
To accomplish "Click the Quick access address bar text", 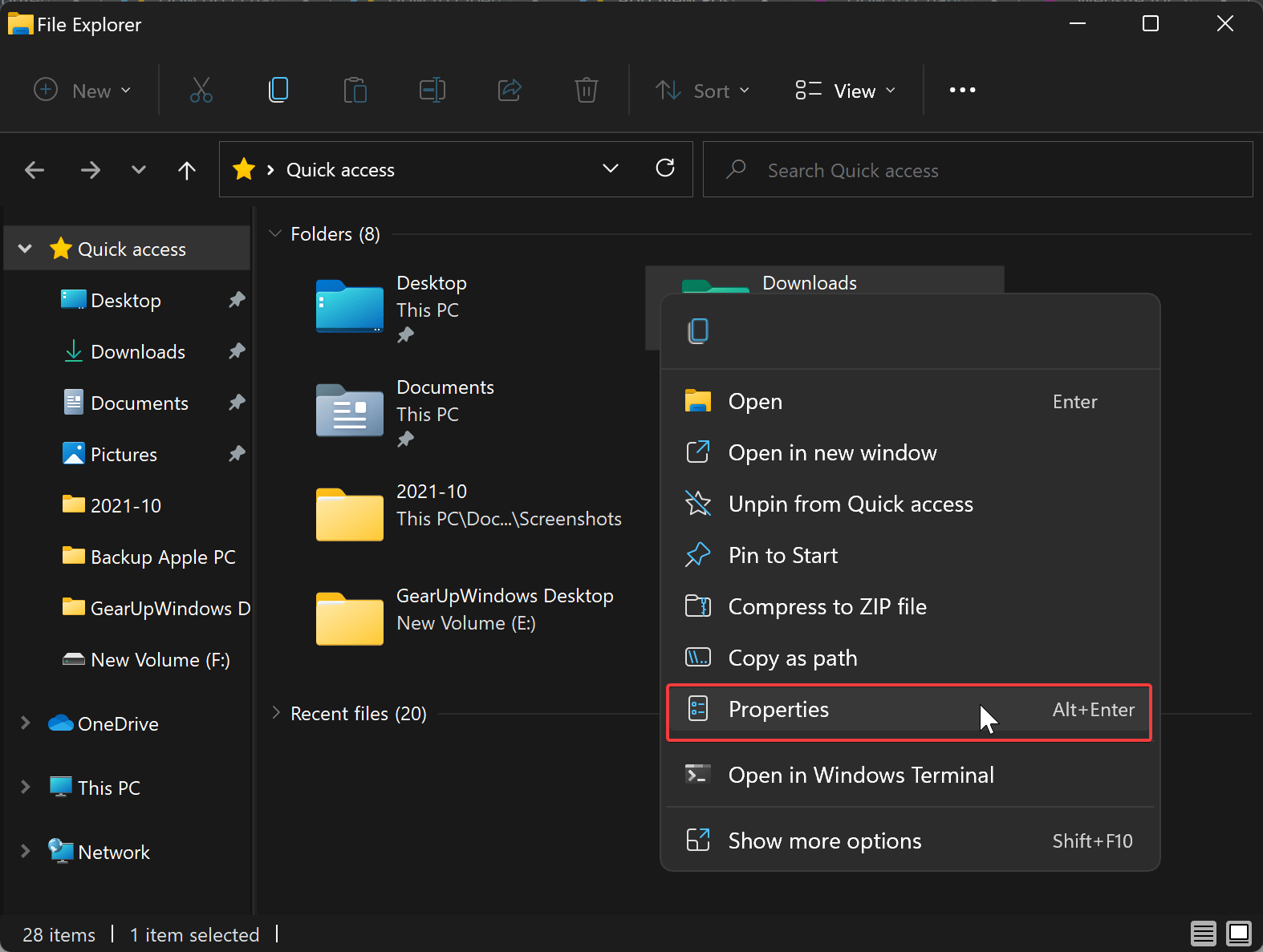I will (x=340, y=169).
